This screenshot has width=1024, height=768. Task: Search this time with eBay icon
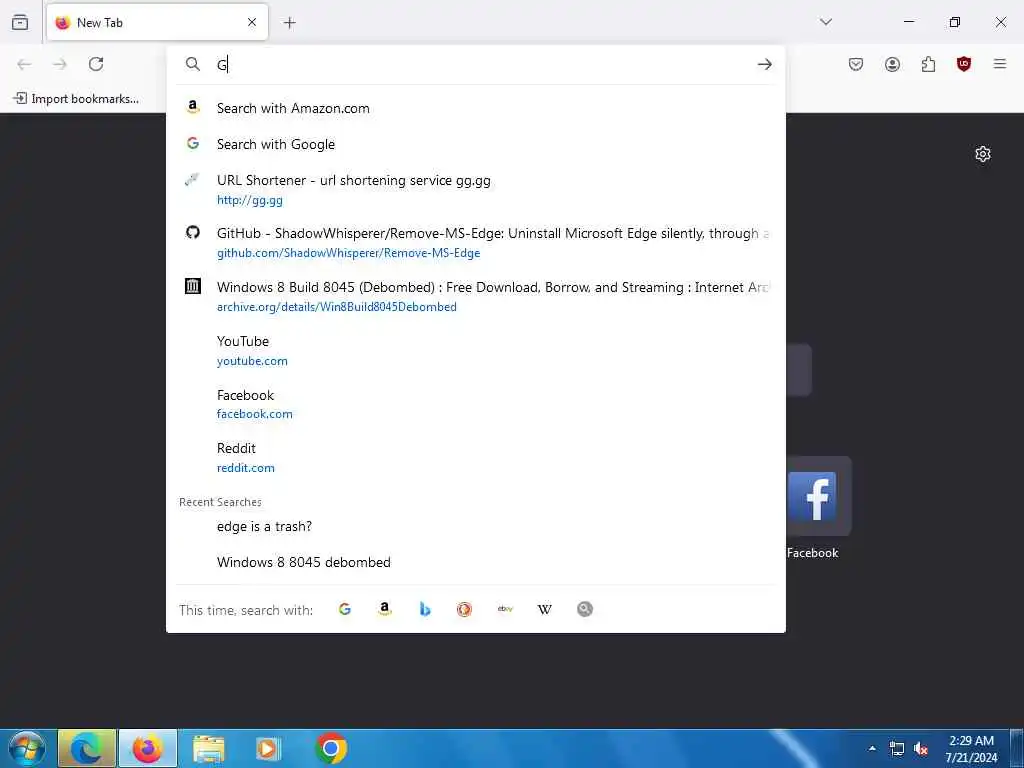505,609
